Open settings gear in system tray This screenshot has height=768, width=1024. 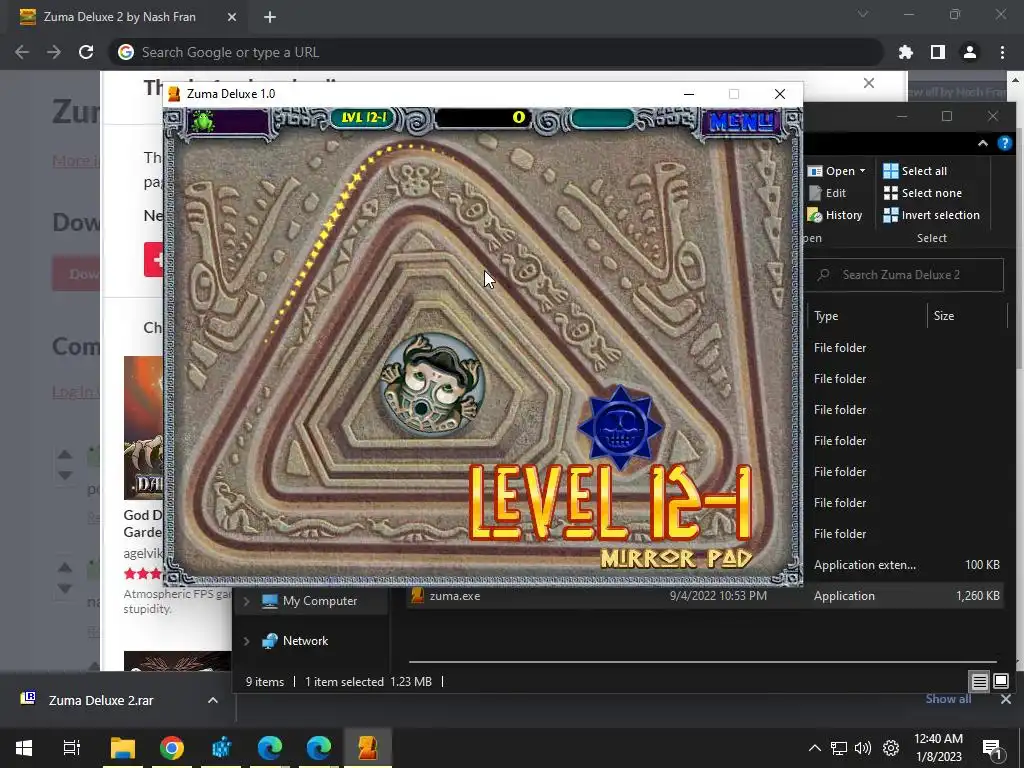pos(891,748)
